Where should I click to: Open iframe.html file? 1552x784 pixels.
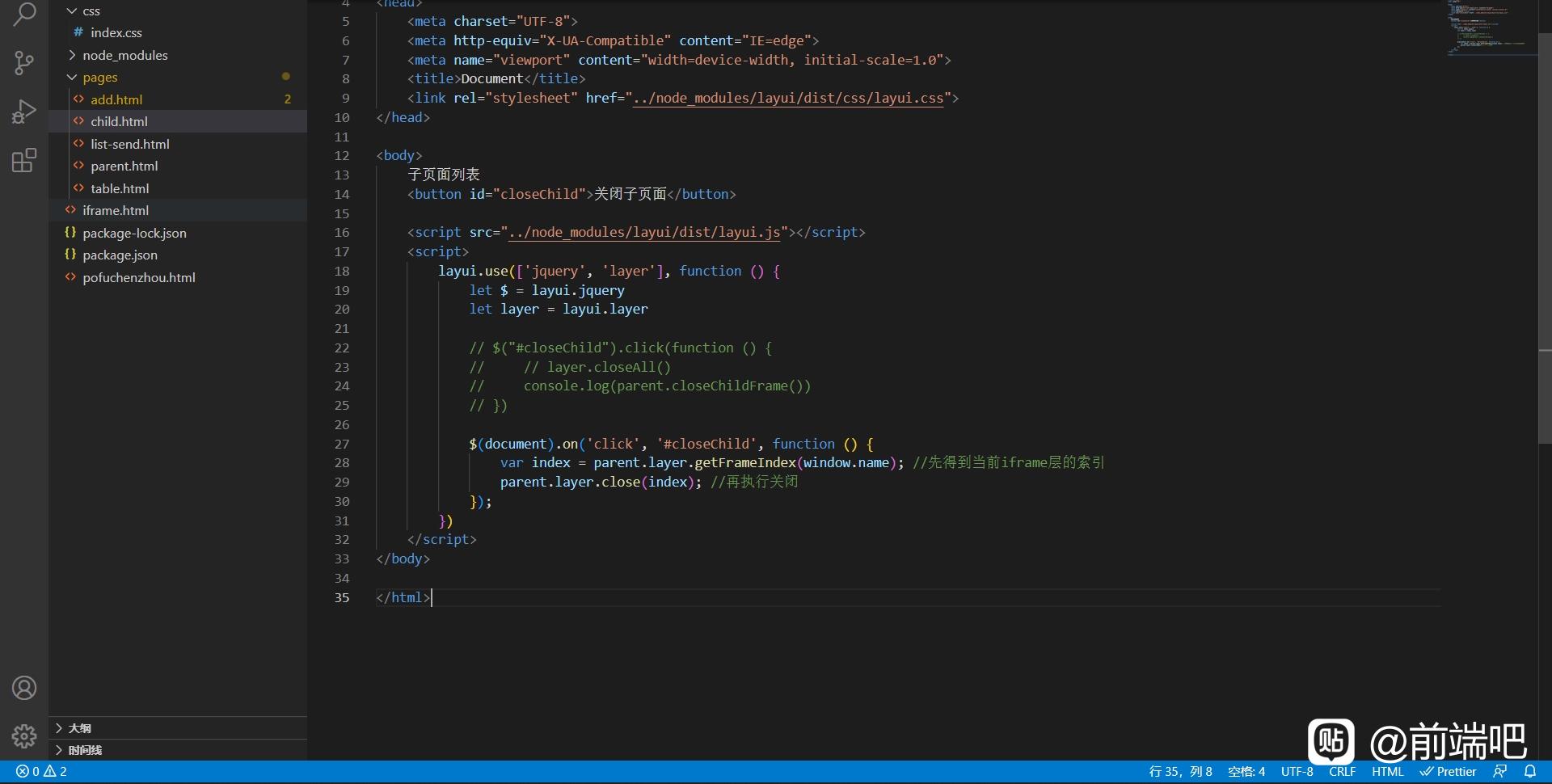tap(178, 210)
